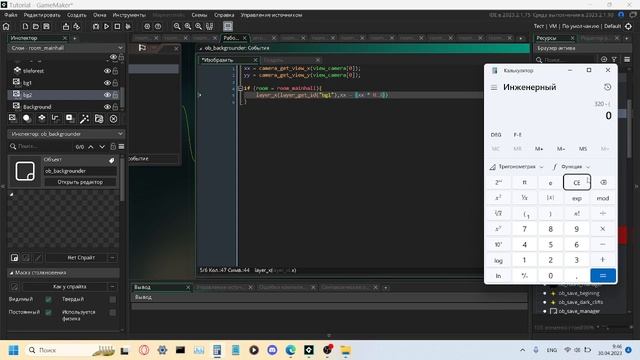Image resolution: width=640 pixels, height=360 pixels.
Task: Open the target settings crosshair icon
Action: [x=629, y=27]
